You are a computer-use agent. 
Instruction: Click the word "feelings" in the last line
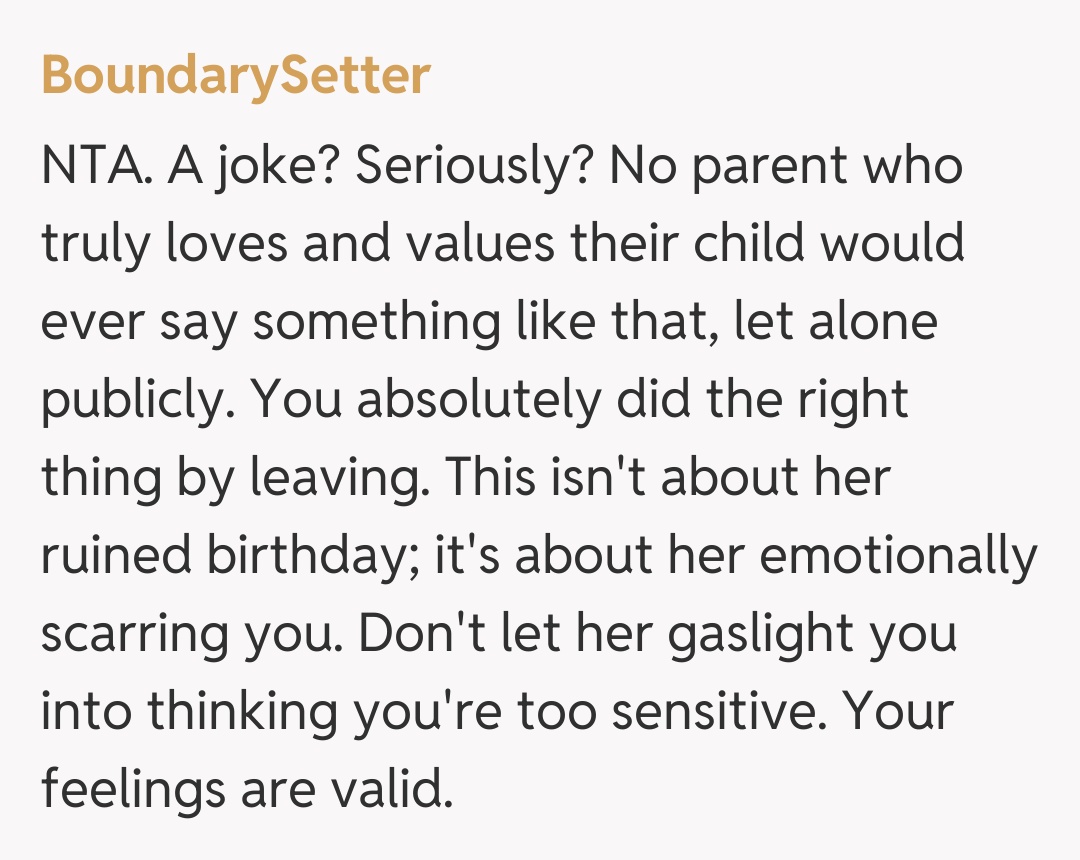pyautogui.click(x=132, y=790)
